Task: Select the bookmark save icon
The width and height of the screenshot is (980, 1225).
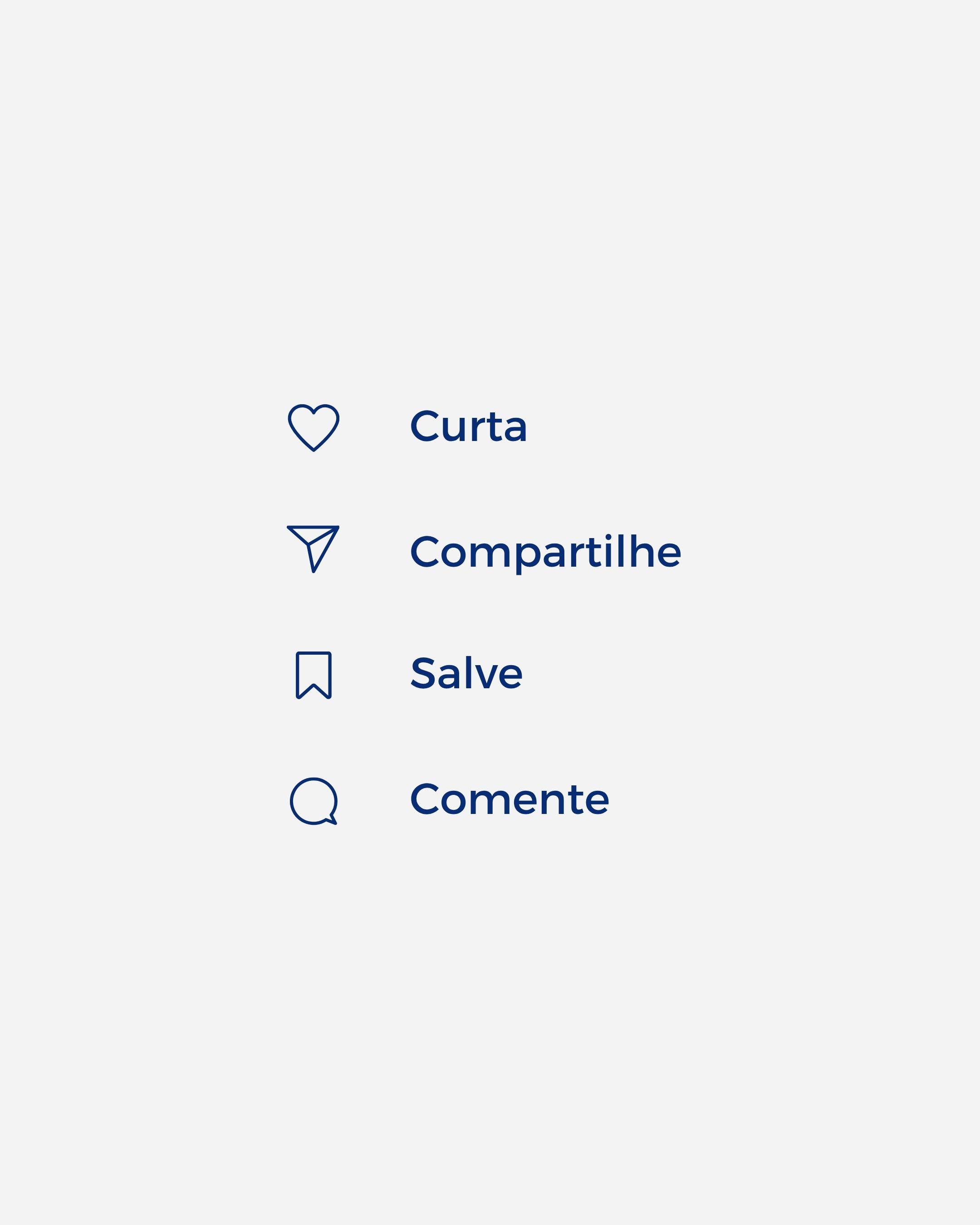Action: [x=314, y=675]
